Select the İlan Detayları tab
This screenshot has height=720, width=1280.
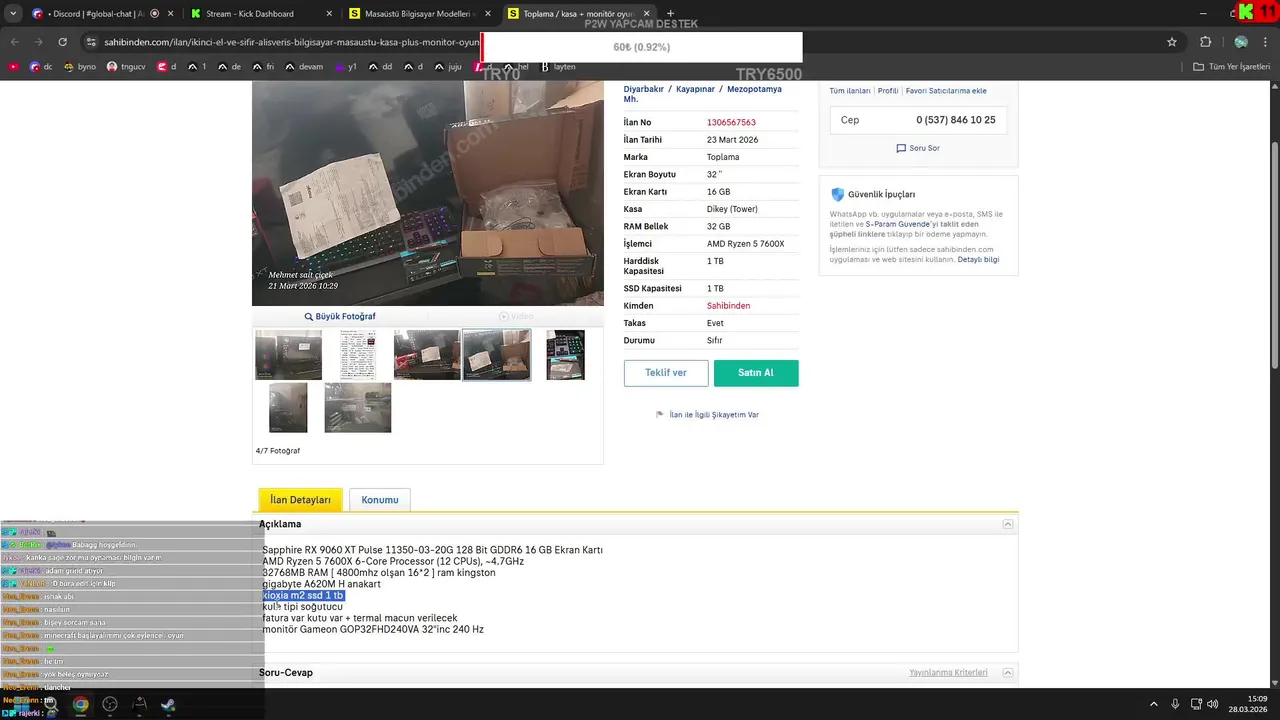pos(300,500)
